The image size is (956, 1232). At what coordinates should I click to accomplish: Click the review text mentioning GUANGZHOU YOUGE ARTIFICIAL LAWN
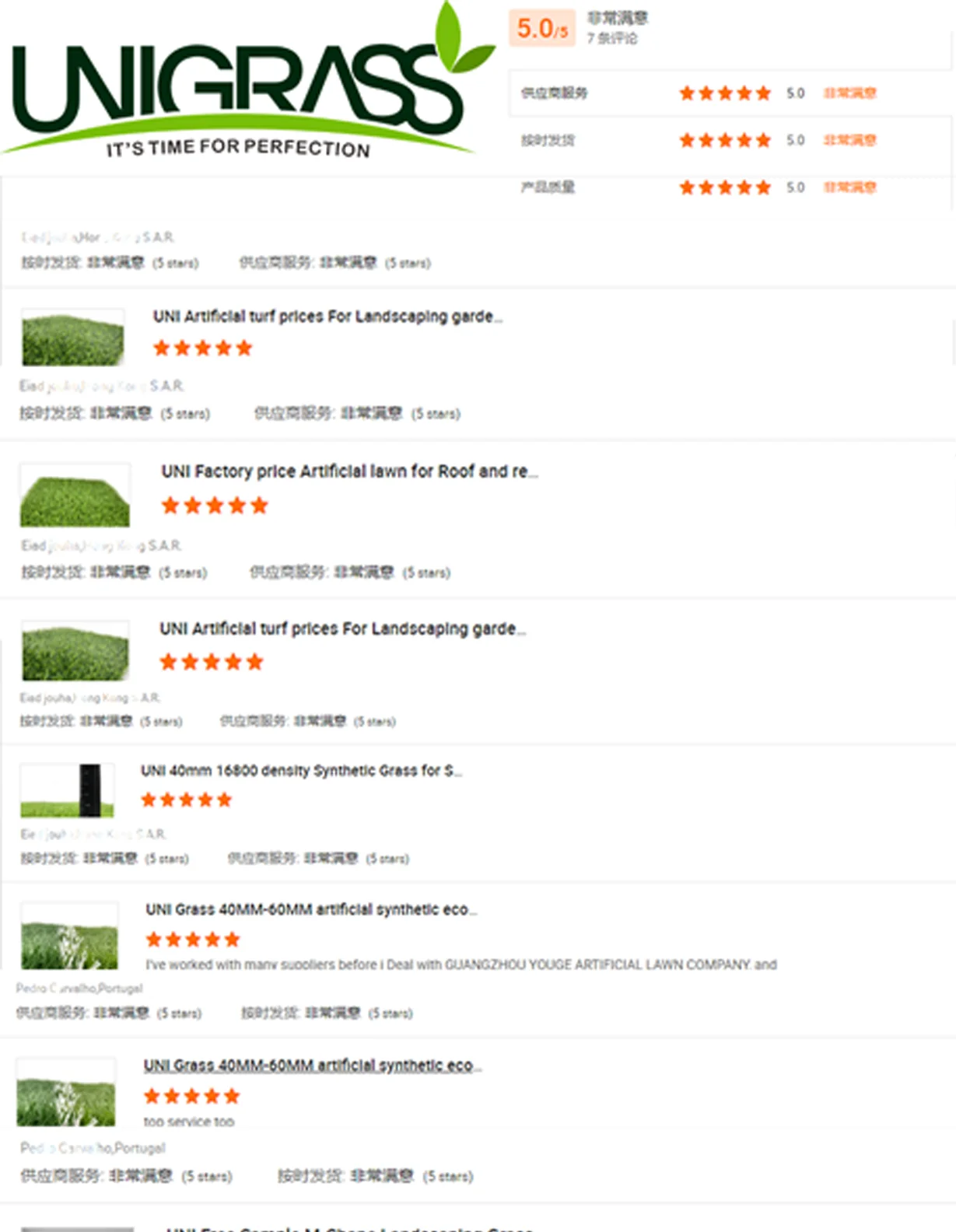461,964
